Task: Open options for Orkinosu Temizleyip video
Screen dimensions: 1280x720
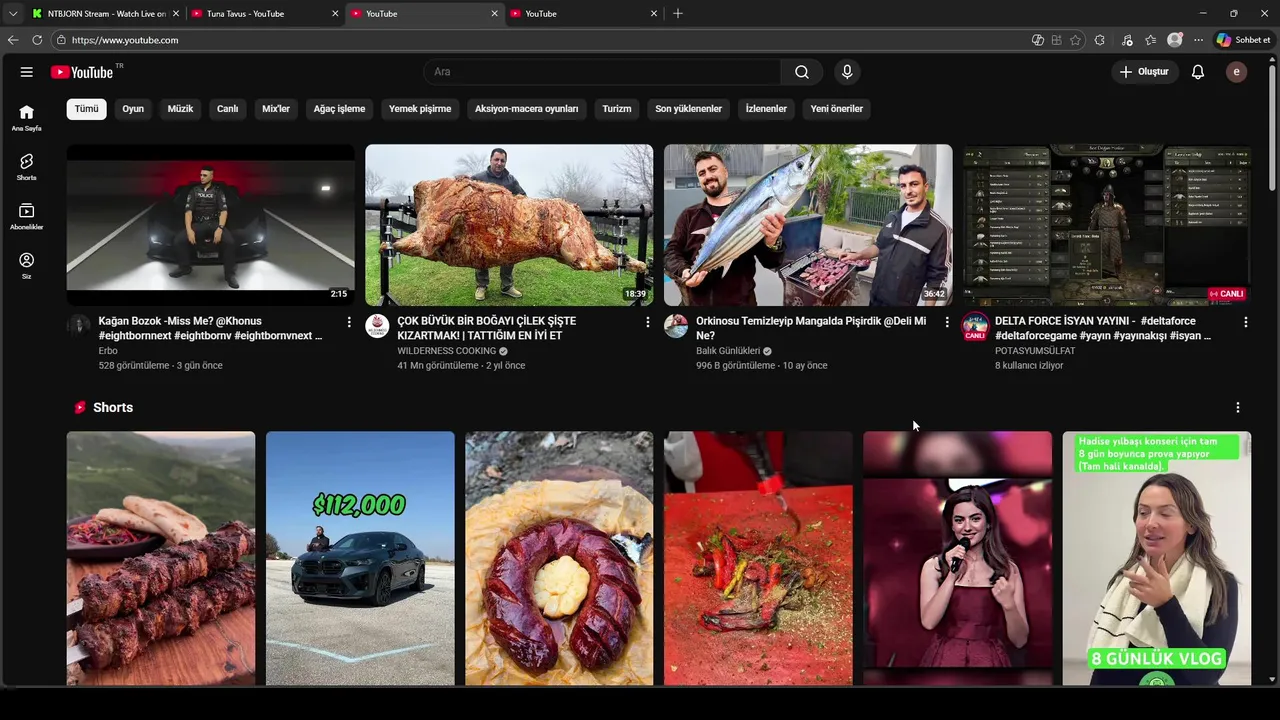Action: tap(947, 322)
